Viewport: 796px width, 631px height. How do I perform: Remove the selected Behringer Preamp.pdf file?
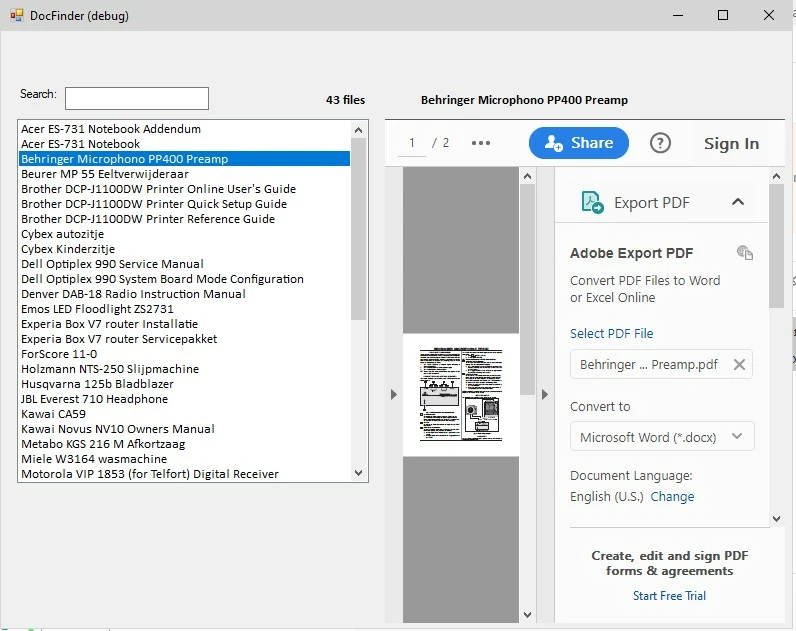point(739,364)
